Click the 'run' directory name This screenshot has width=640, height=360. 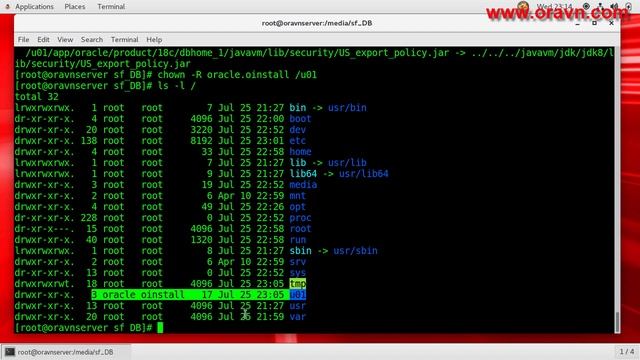(298, 240)
